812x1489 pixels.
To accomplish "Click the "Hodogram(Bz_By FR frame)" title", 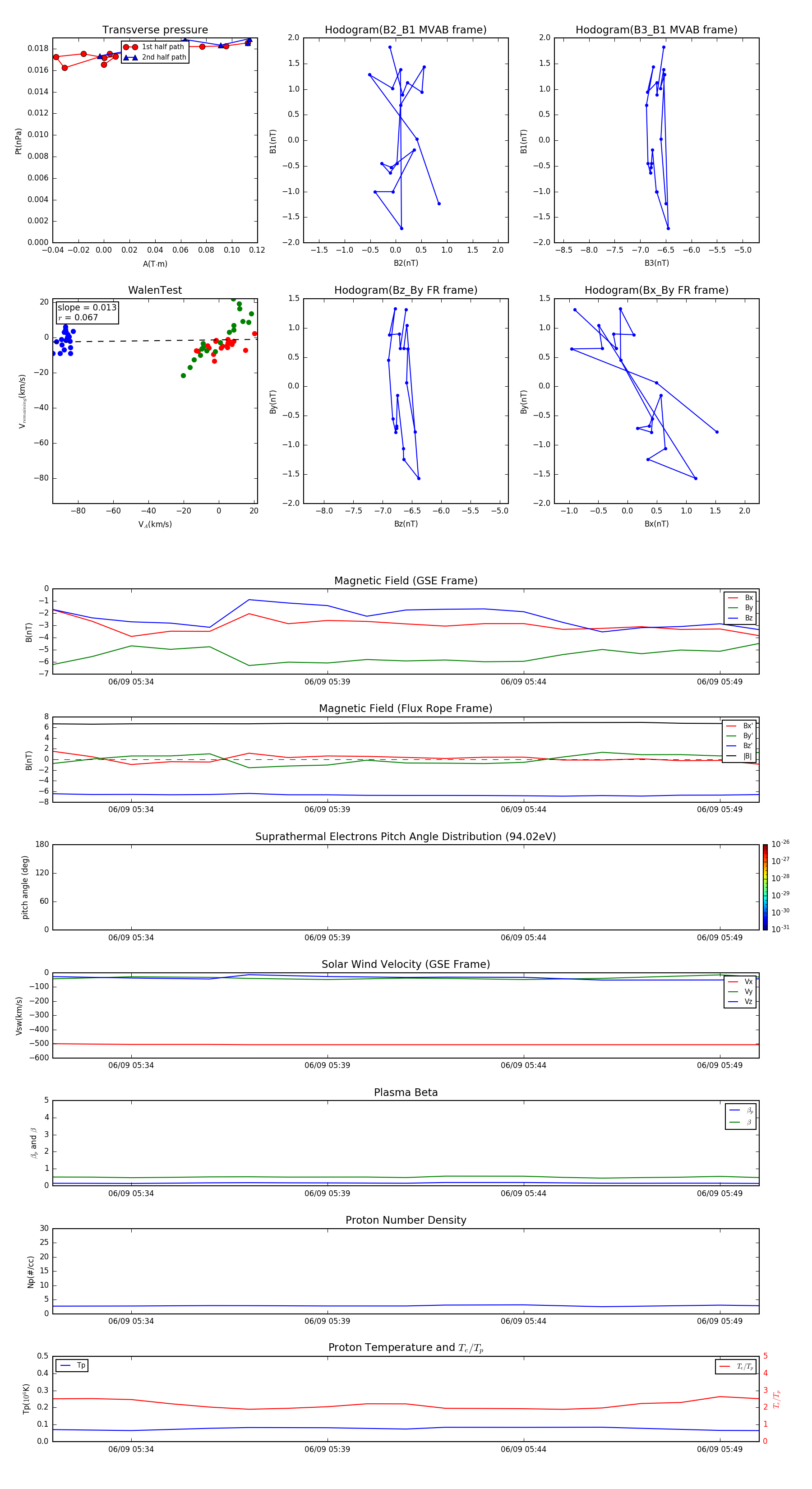I will [406, 290].
